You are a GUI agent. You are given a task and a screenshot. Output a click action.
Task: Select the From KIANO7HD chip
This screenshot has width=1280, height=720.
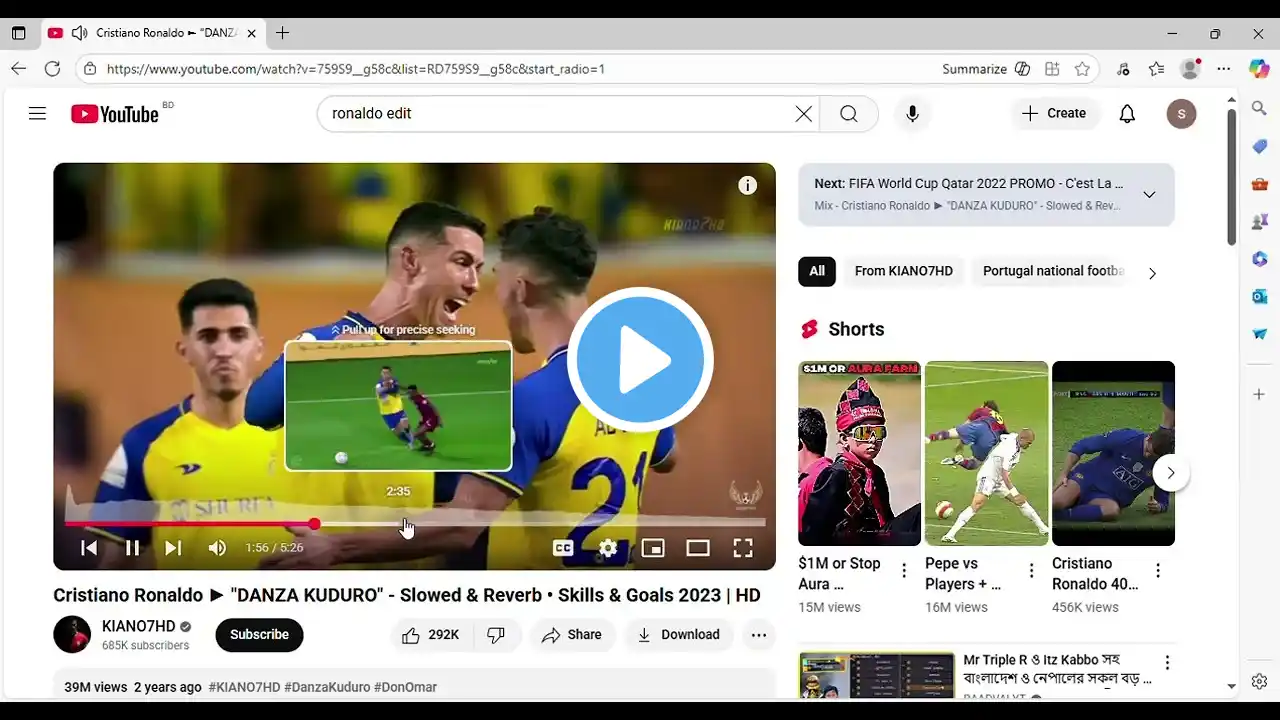pyautogui.click(x=904, y=271)
